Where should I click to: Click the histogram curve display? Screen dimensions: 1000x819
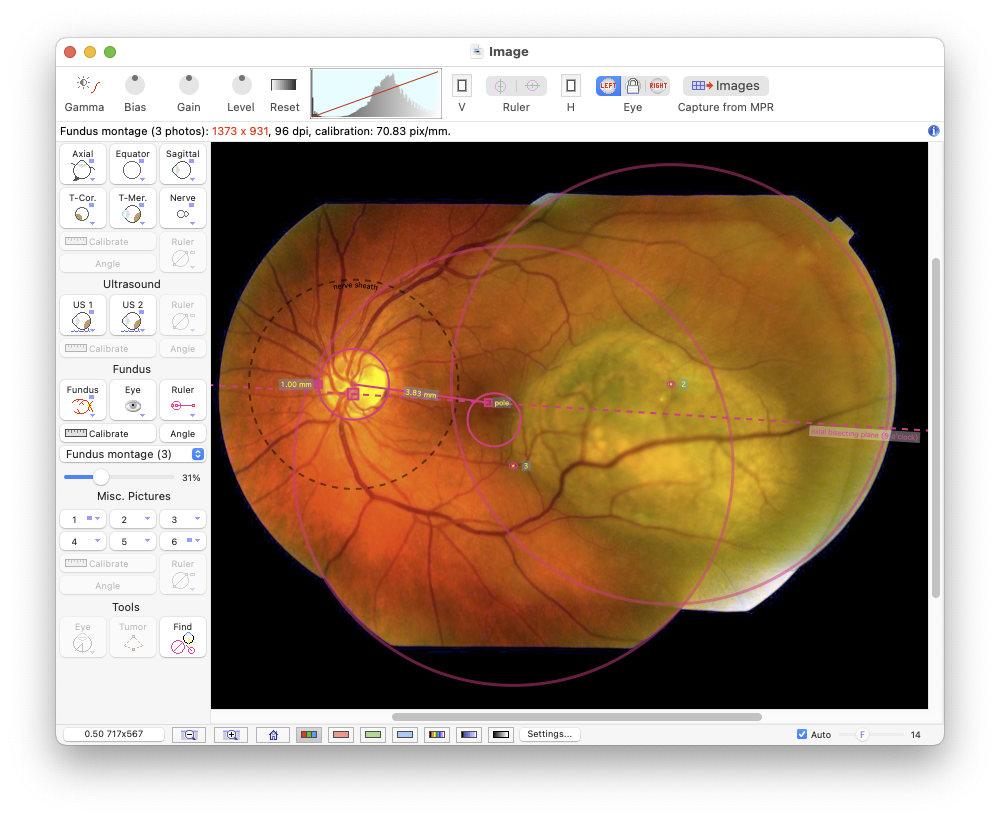(376, 93)
